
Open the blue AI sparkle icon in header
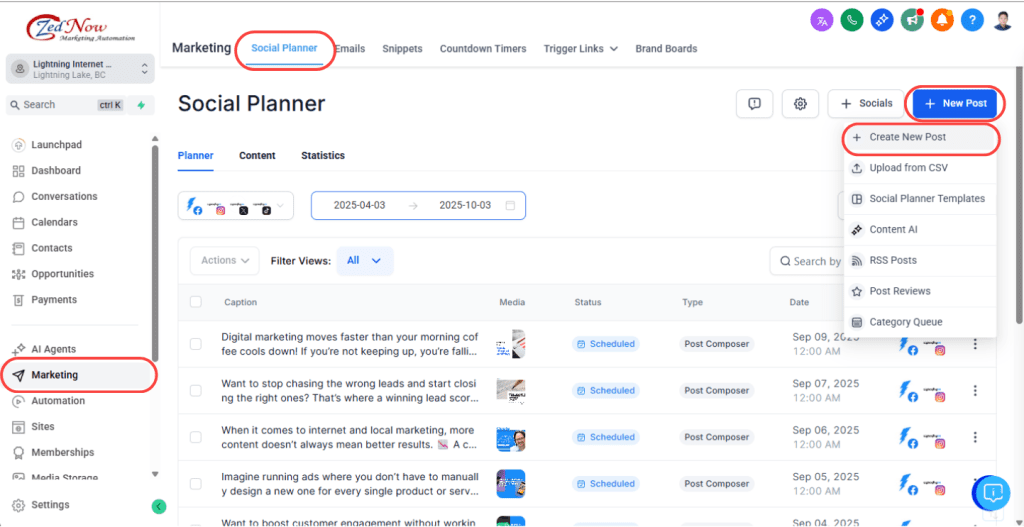[x=882, y=20]
